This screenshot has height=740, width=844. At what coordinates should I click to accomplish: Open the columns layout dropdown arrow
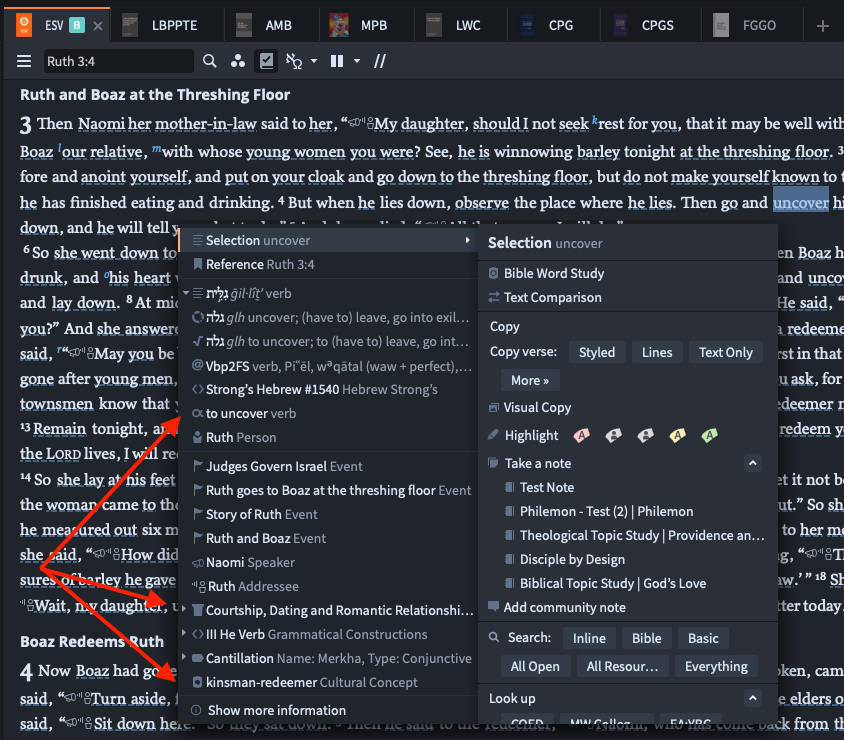pyautogui.click(x=357, y=61)
